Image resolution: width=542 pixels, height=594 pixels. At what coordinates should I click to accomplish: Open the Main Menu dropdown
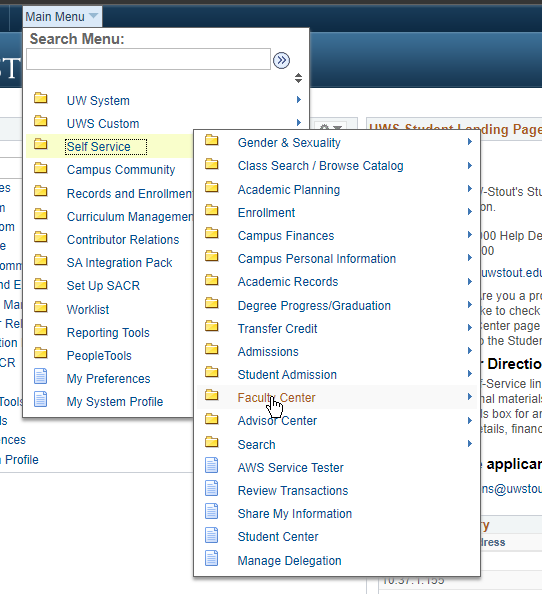click(x=62, y=17)
